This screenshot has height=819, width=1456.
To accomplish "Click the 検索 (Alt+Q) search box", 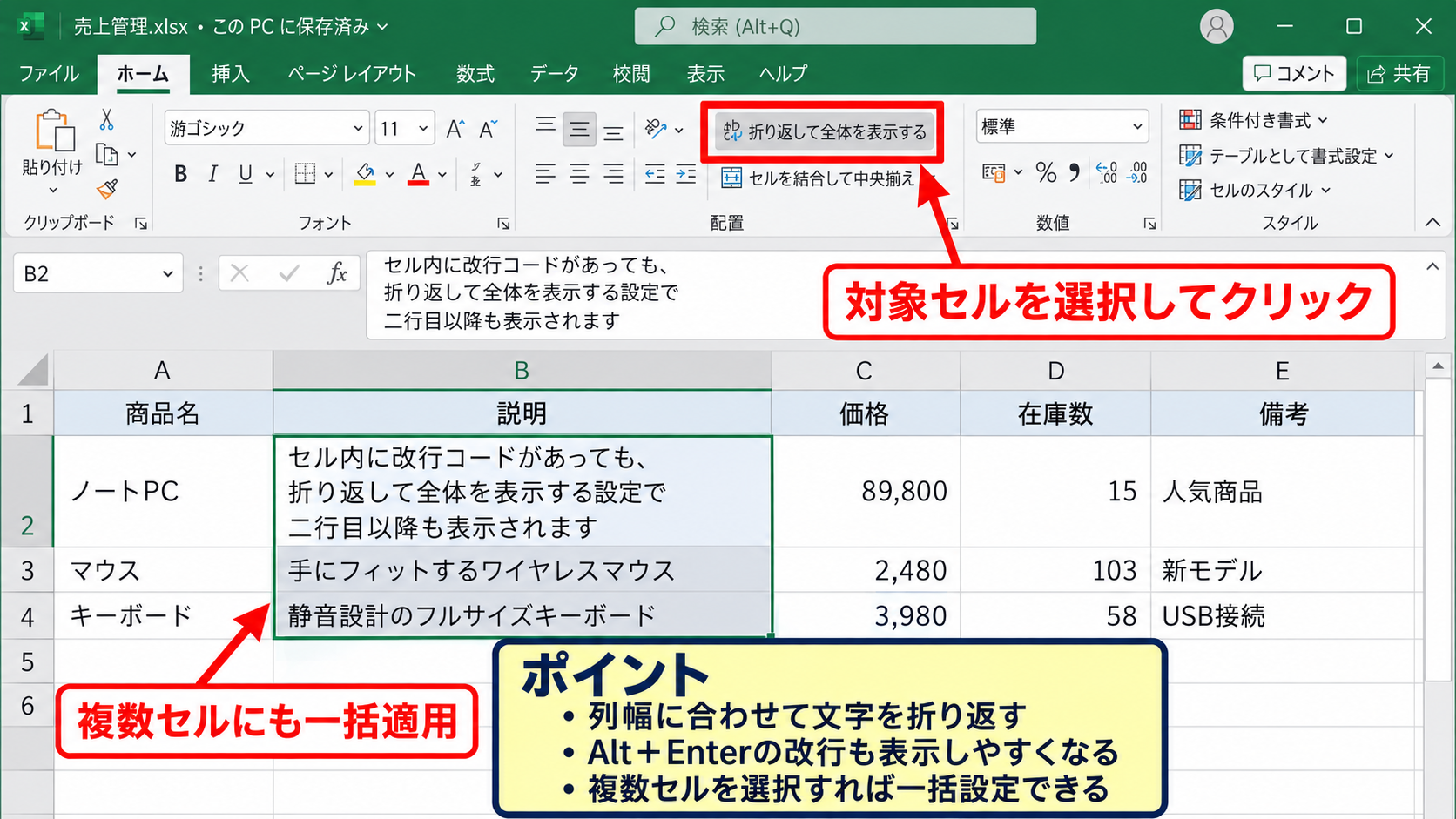I will coord(835,26).
